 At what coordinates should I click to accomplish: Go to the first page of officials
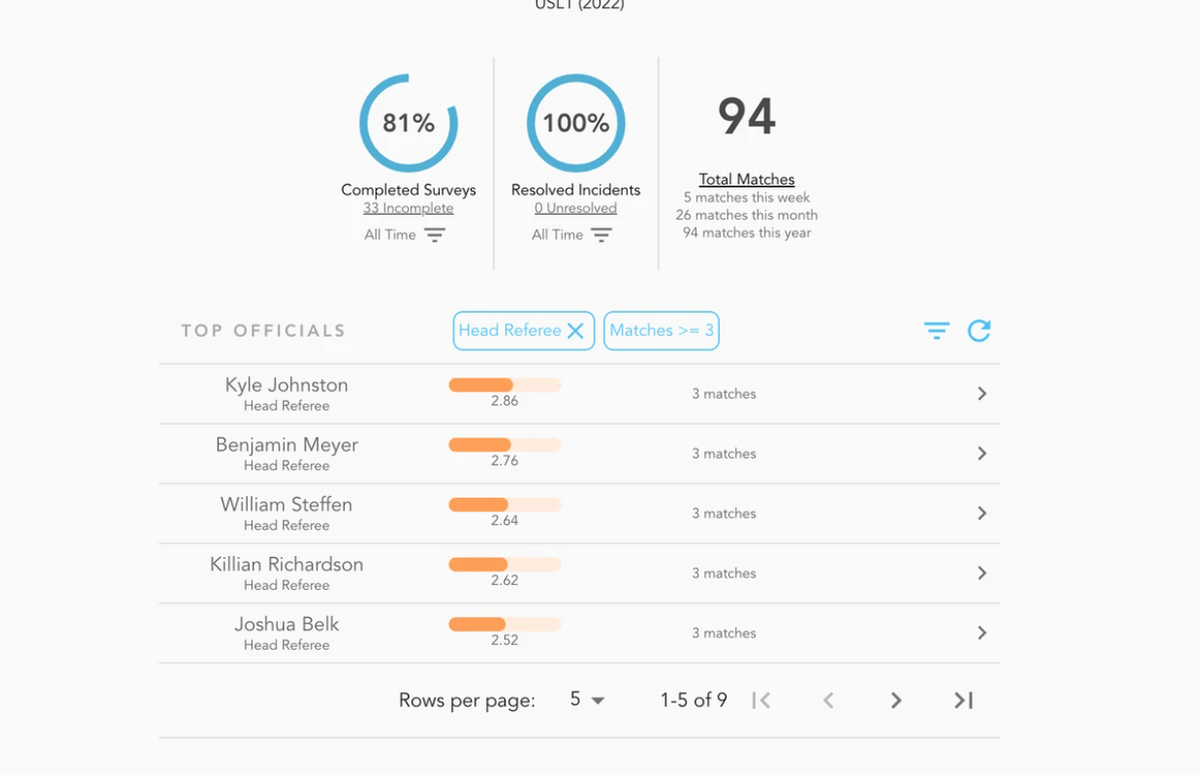pos(761,701)
